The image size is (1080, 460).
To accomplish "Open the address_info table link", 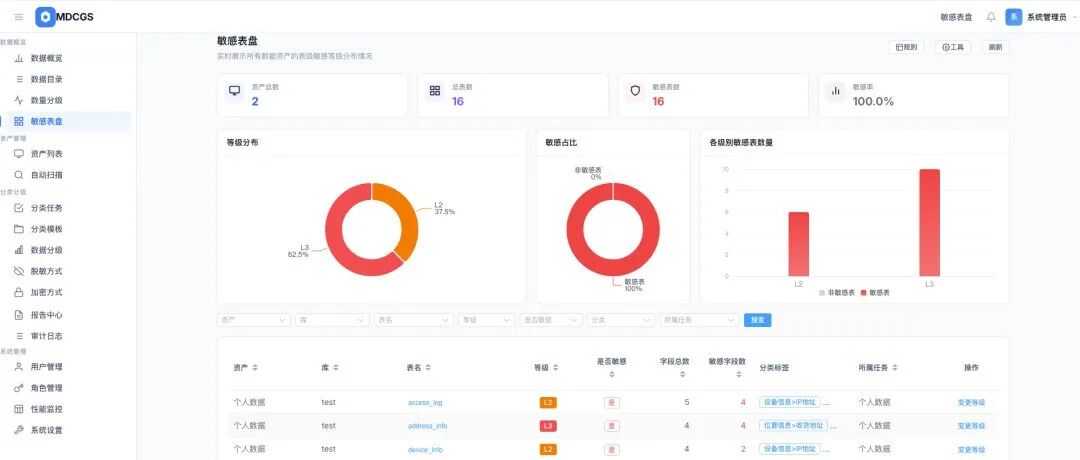I will [x=427, y=426].
